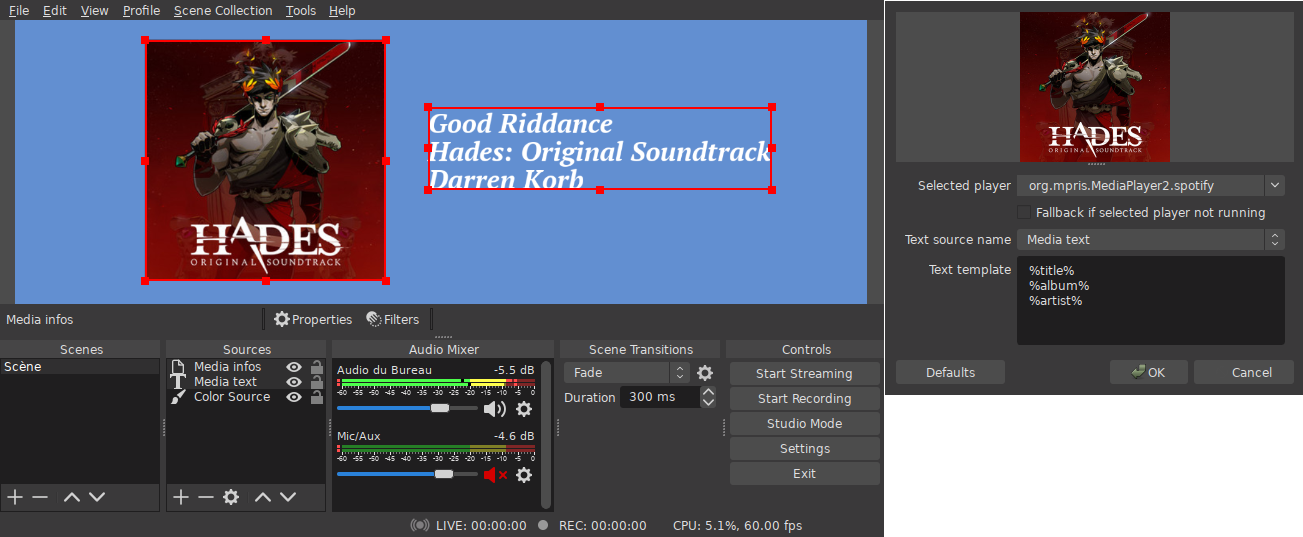
Task: Open the Tools menu
Action: (301, 10)
